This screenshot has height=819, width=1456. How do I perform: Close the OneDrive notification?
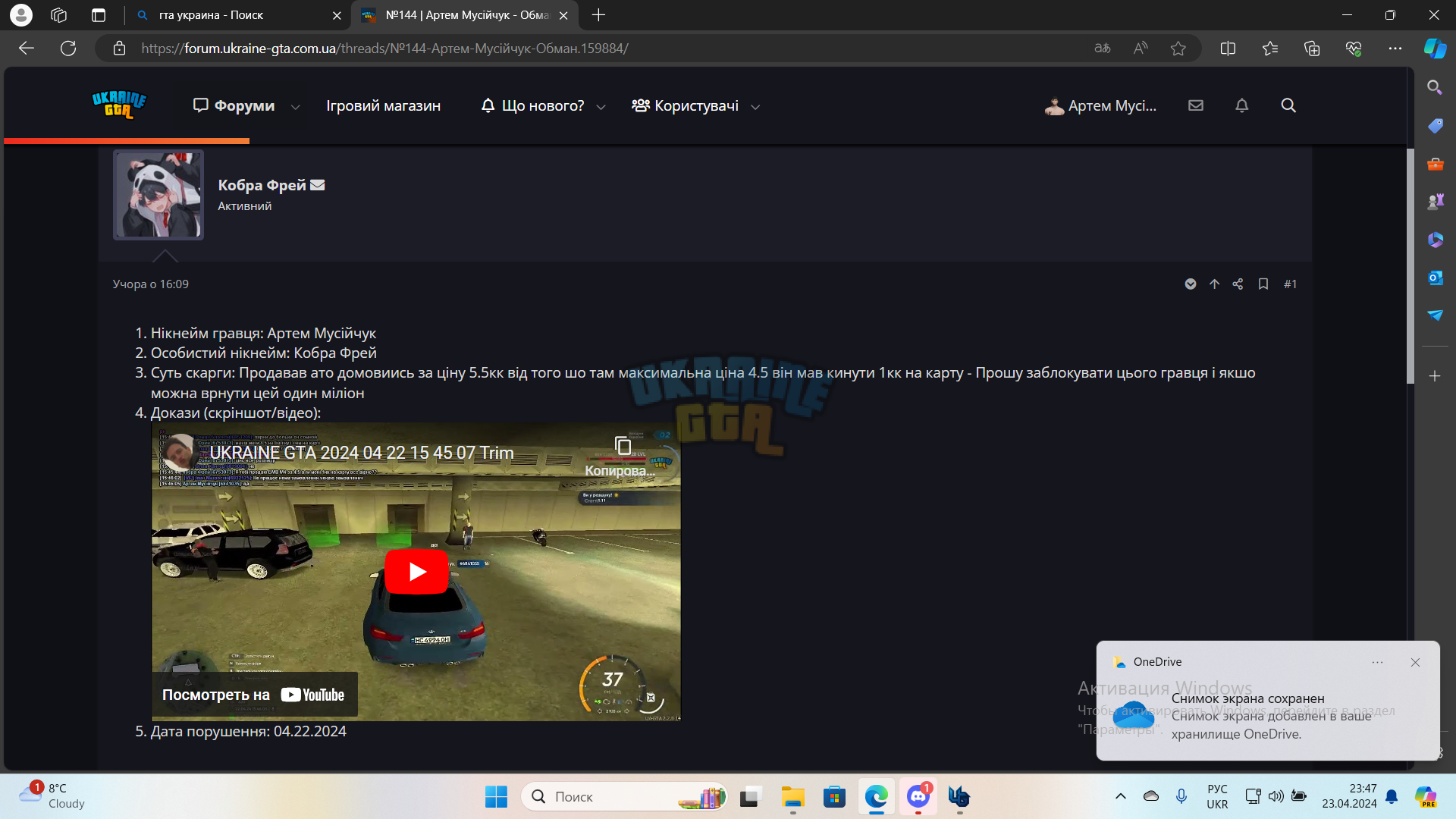pos(1415,662)
